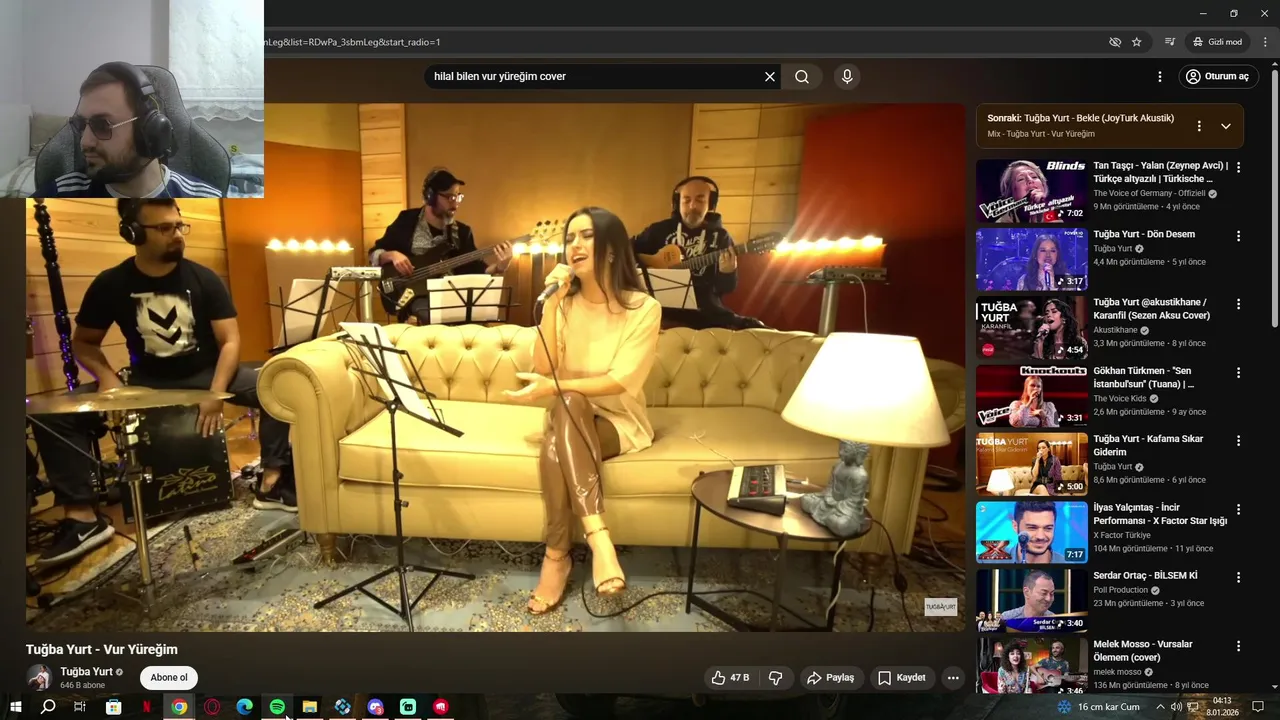
Task: Click the magnifier search button on YouTube
Action: 802,77
